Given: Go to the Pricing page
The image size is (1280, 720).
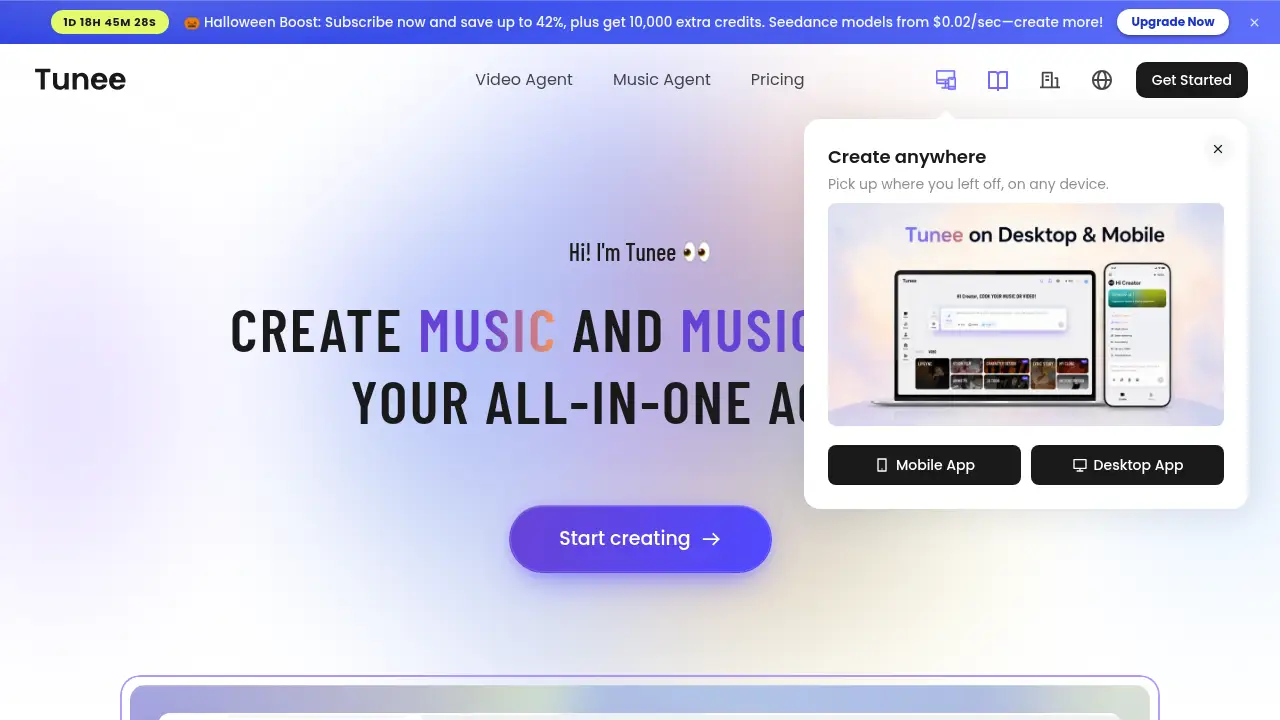Looking at the screenshot, I should (x=777, y=80).
